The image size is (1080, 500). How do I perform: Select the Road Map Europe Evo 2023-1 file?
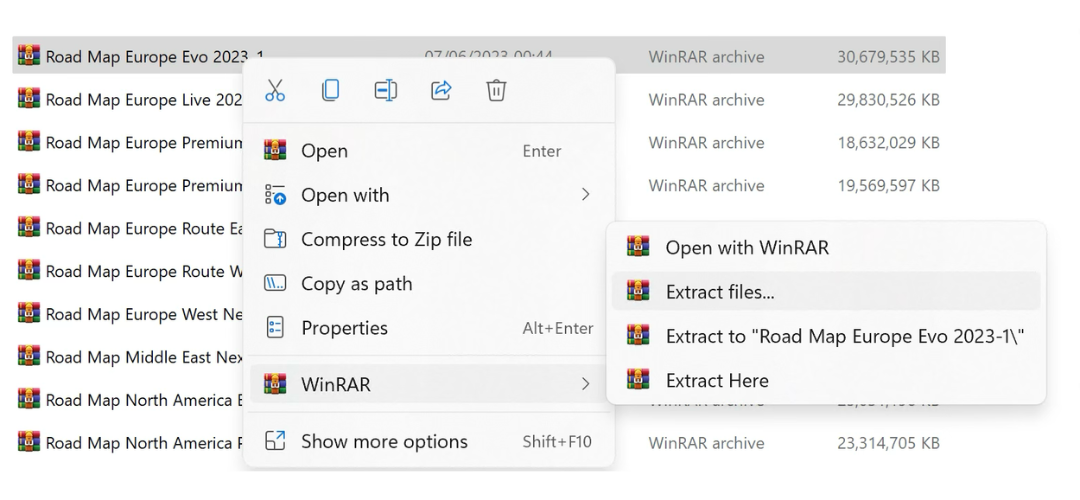(x=140, y=57)
